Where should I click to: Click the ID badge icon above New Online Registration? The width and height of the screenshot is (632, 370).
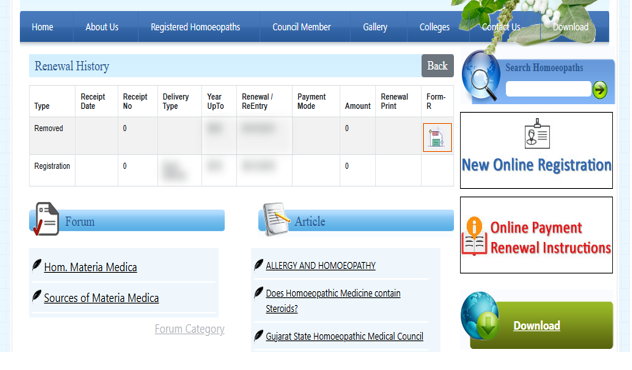(537, 133)
